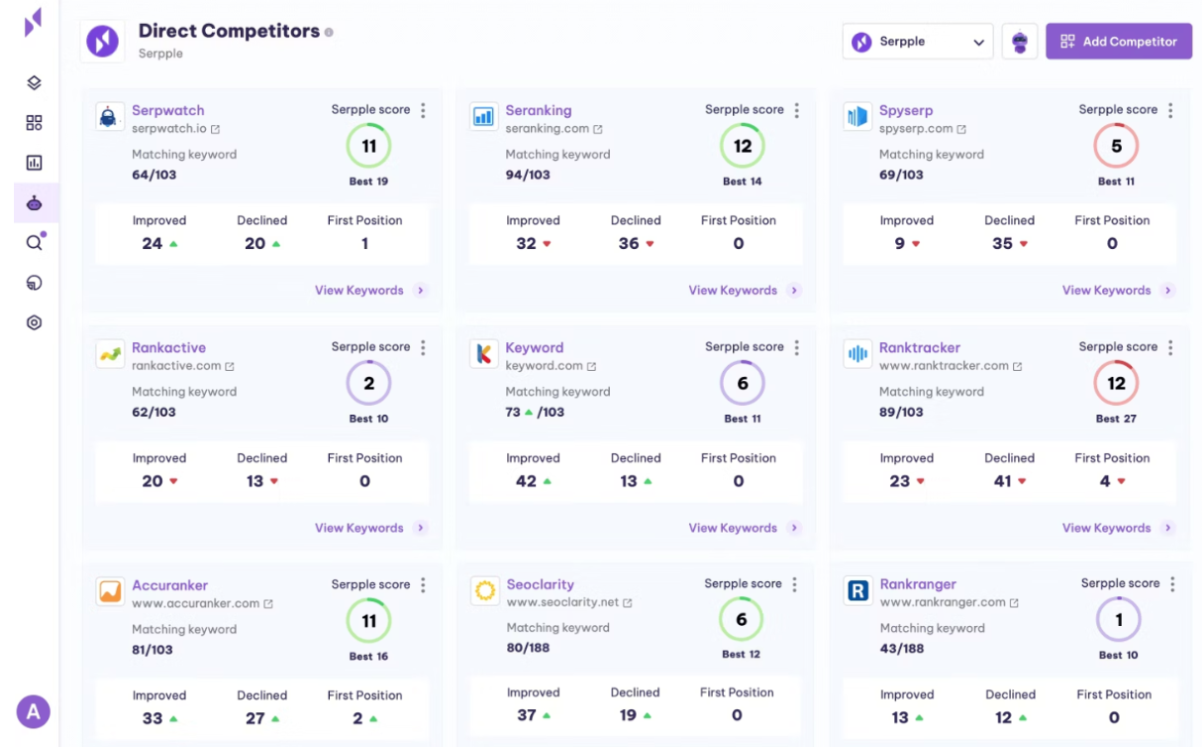The image size is (1202, 750).
Task: Click the Spyserp score ring showing 5
Action: click(x=1116, y=147)
